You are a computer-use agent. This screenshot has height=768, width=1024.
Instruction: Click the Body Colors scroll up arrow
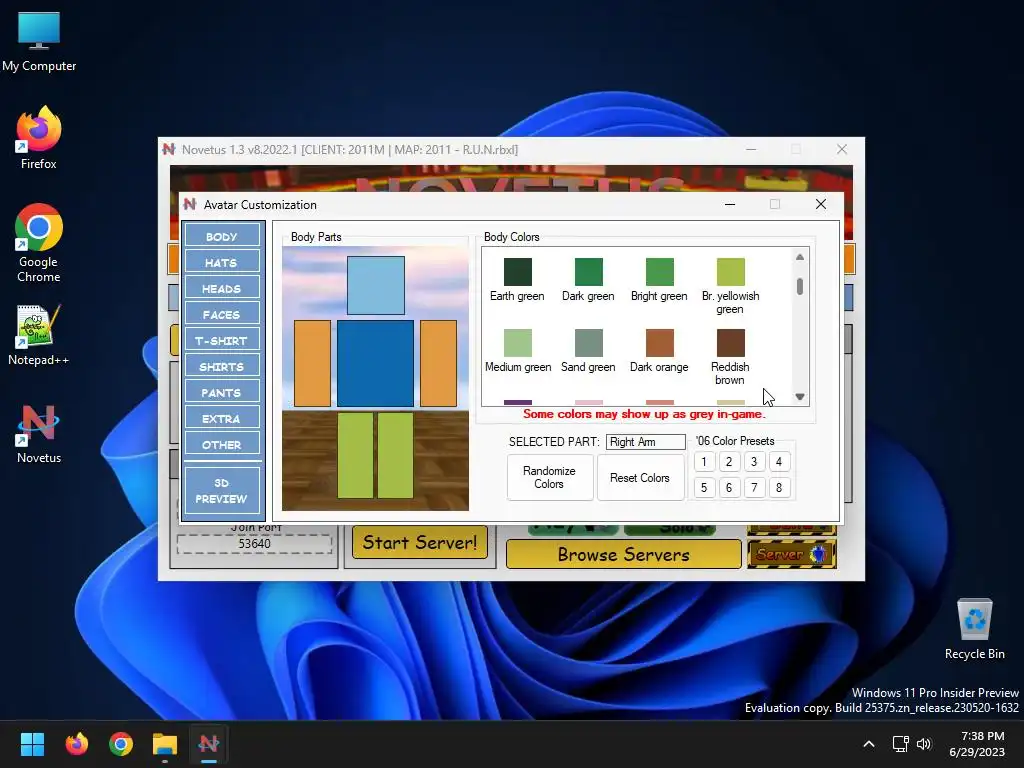pos(800,257)
